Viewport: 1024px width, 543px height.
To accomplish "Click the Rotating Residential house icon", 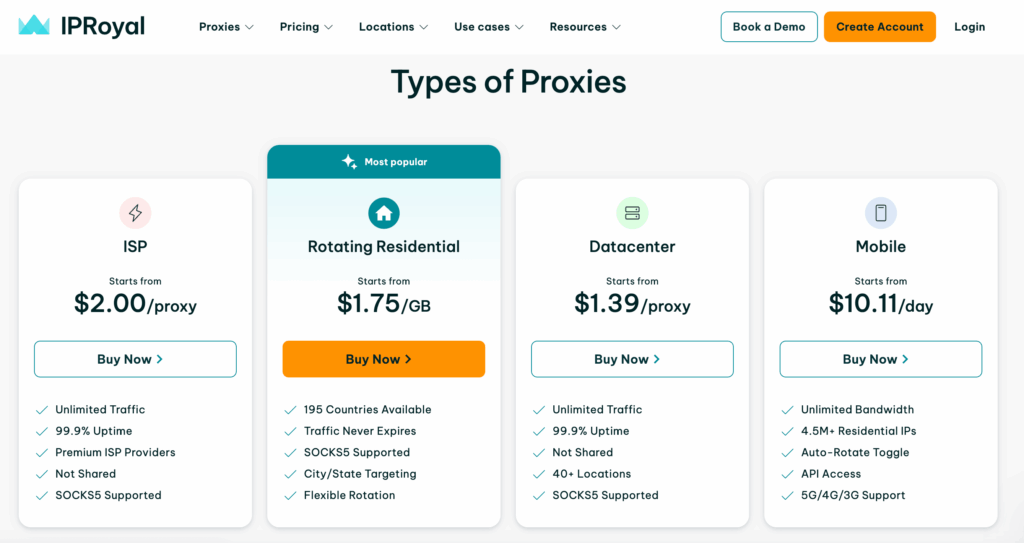I will click(x=384, y=213).
